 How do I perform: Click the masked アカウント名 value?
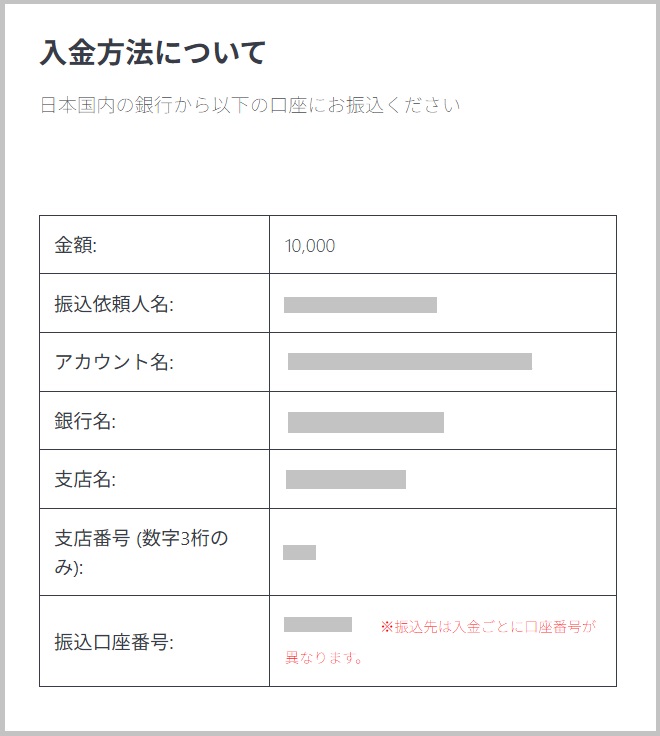pos(410,361)
